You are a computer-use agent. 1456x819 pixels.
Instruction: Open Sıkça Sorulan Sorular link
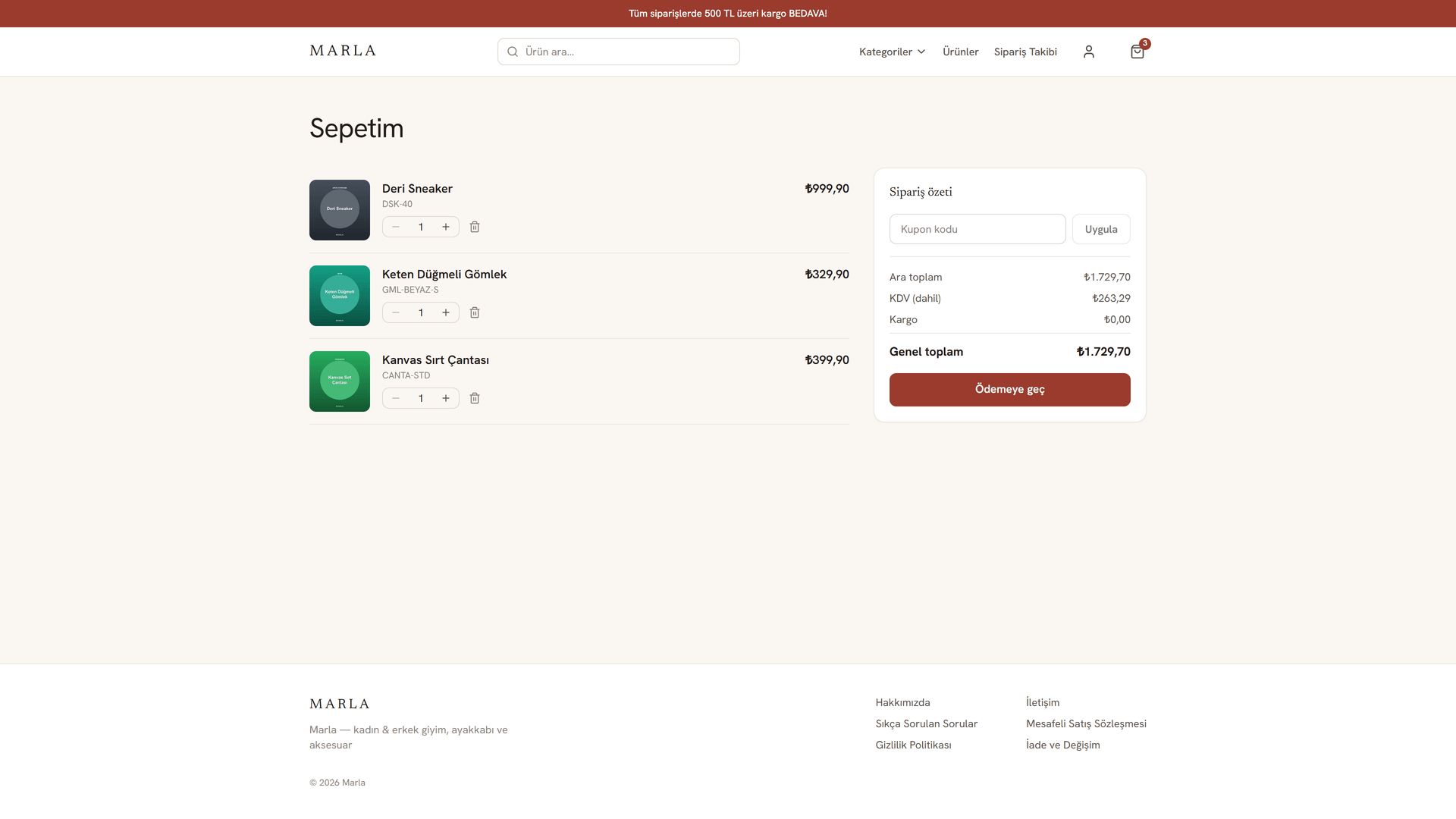click(927, 724)
